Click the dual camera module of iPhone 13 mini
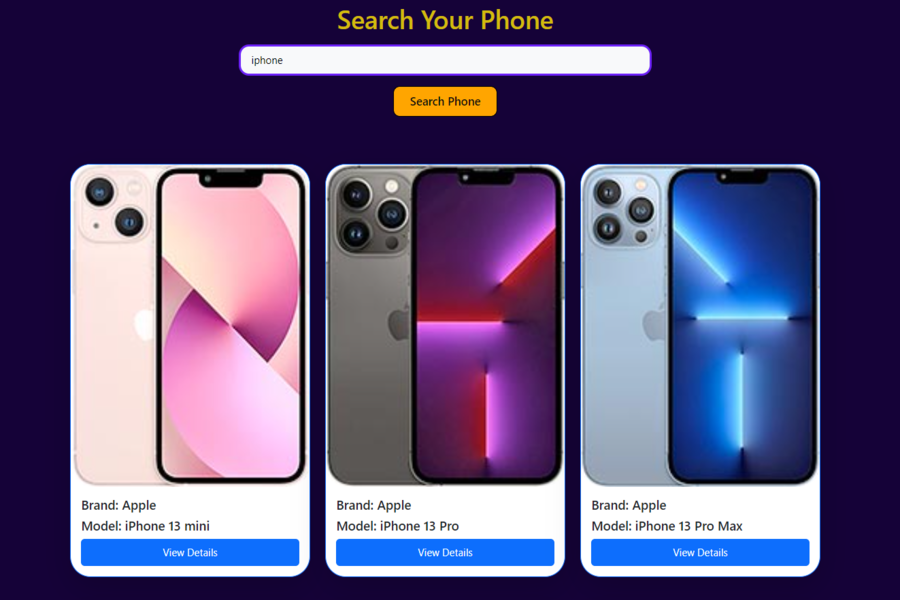900x600 pixels. point(116,207)
